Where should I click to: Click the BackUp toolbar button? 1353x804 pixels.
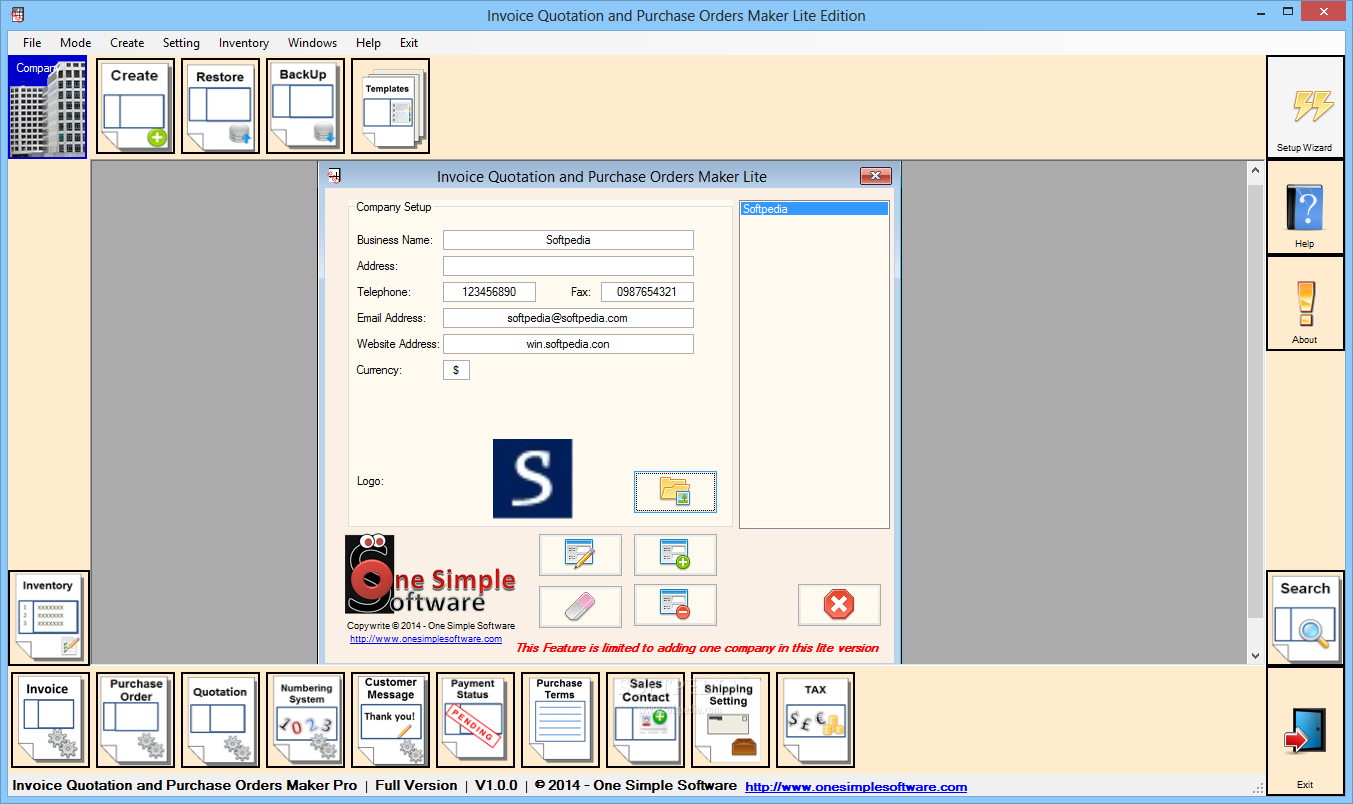click(x=305, y=106)
